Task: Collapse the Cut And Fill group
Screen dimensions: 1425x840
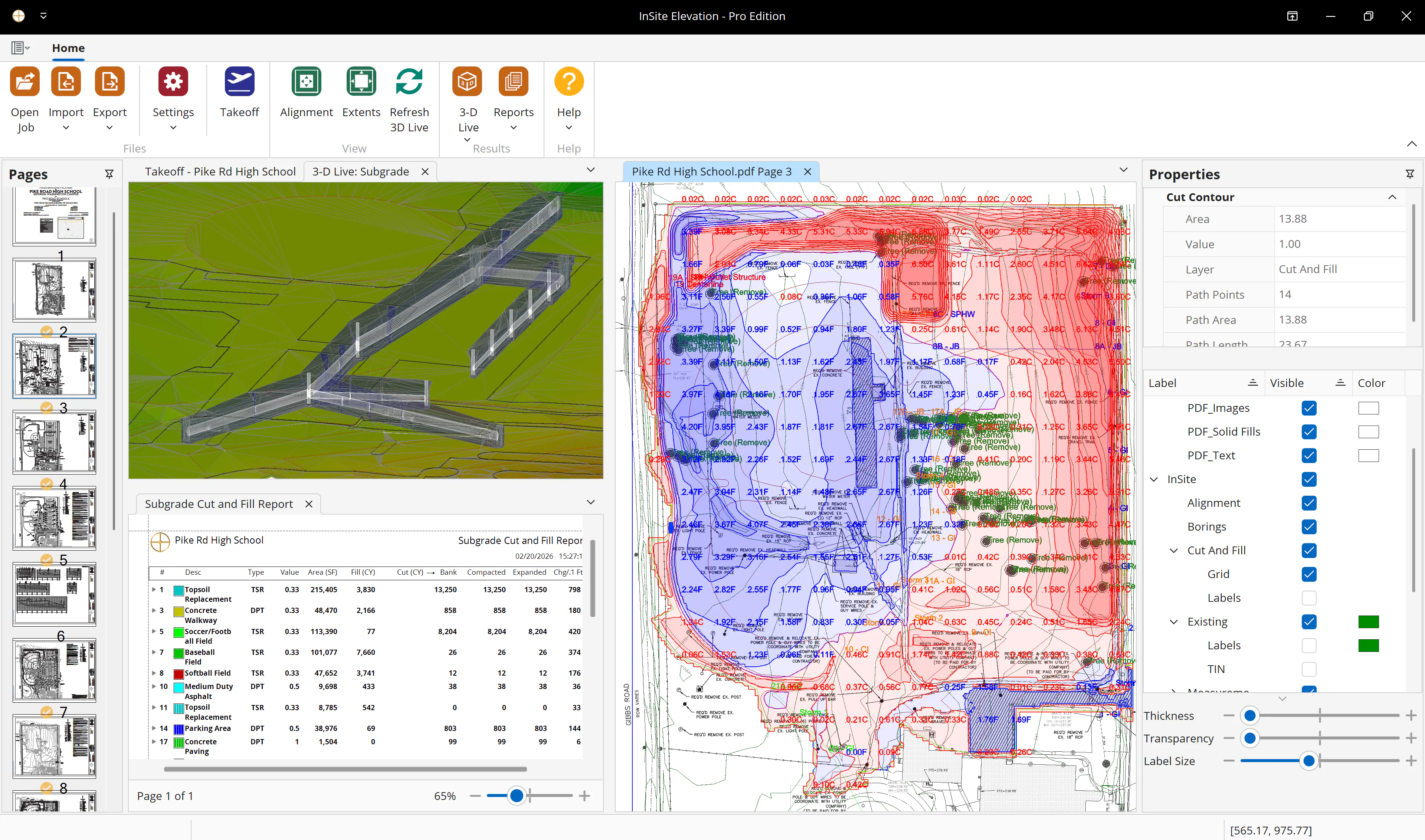Action: click(1174, 551)
